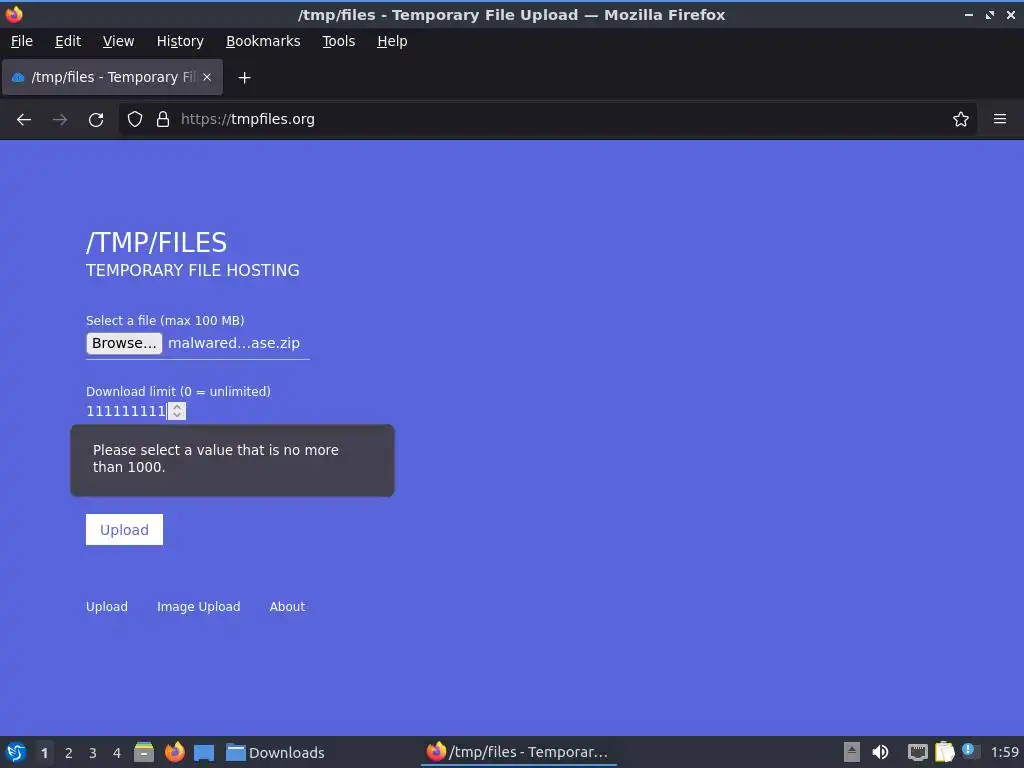
Task: Close the Firefox window
Action: (1010, 14)
